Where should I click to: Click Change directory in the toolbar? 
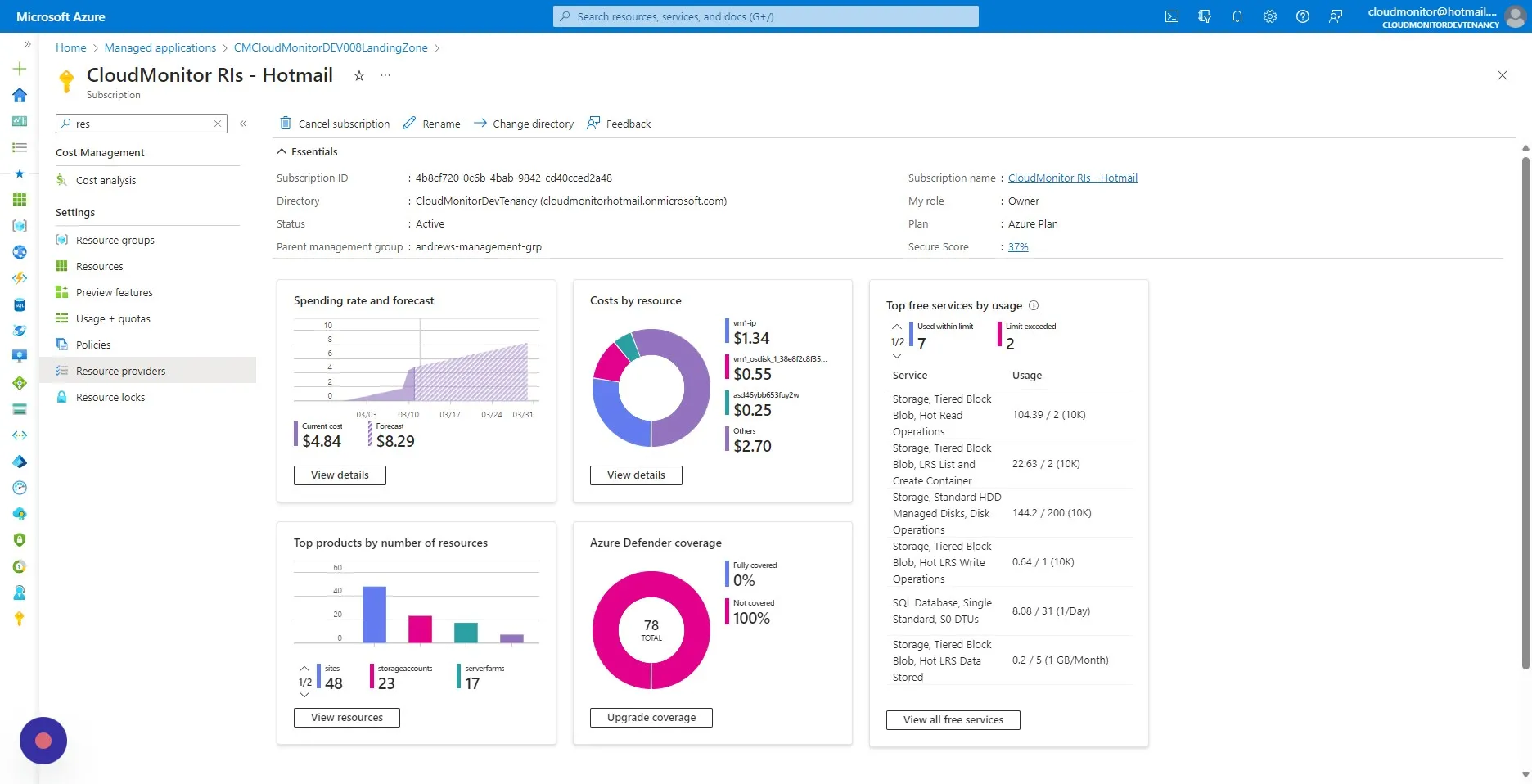click(524, 124)
